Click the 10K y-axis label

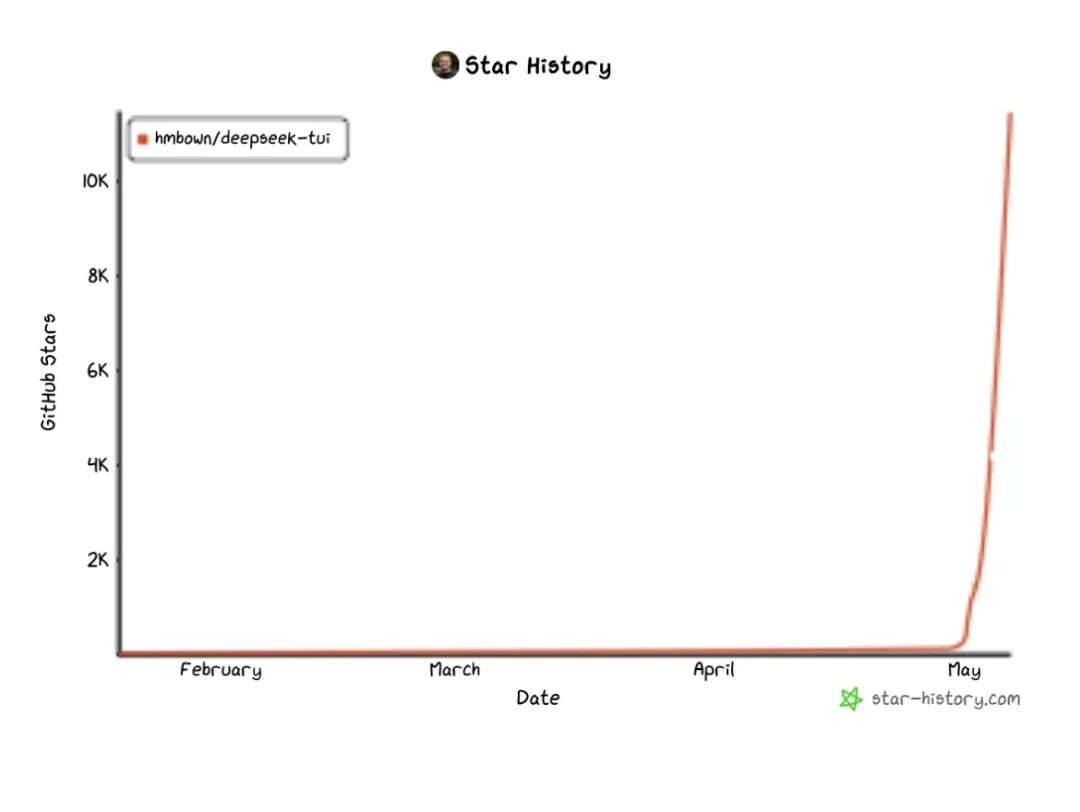pyautogui.click(x=96, y=181)
